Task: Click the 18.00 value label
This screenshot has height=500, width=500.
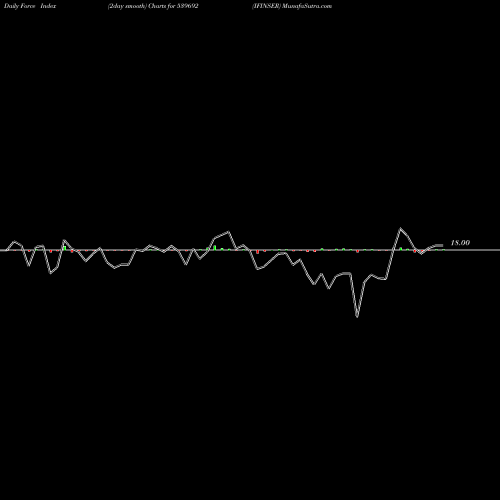Action: [460, 243]
